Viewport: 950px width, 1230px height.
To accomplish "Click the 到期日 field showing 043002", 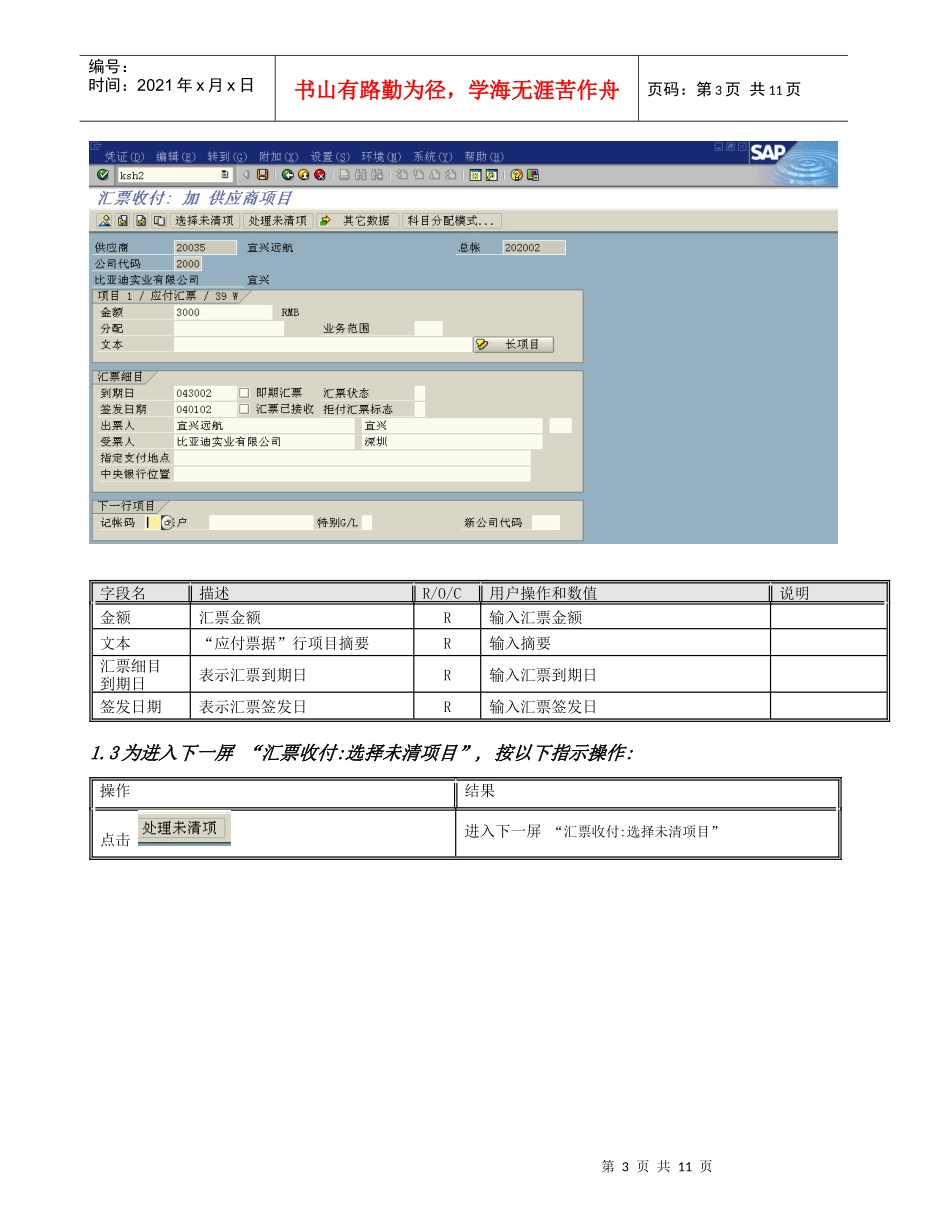I will click(x=205, y=393).
